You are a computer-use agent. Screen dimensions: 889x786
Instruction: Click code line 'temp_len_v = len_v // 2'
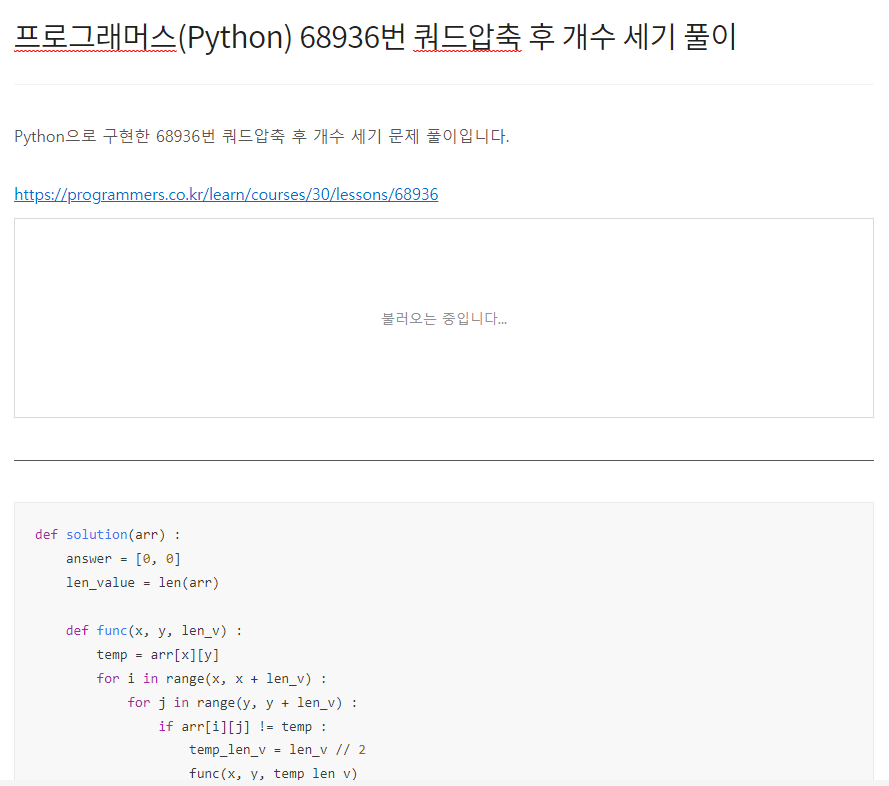tap(277, 750)
